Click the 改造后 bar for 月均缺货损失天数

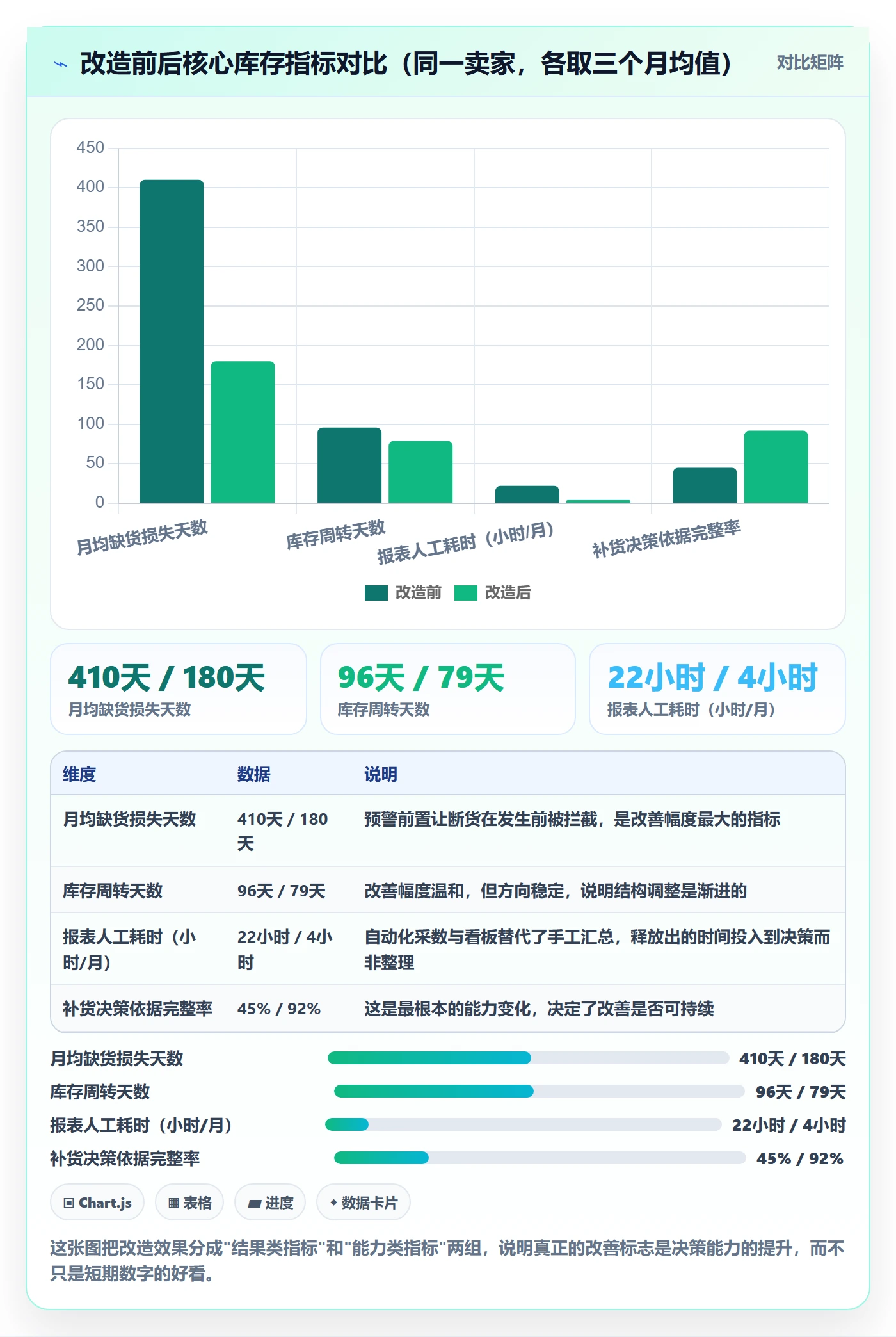[243, 432]
